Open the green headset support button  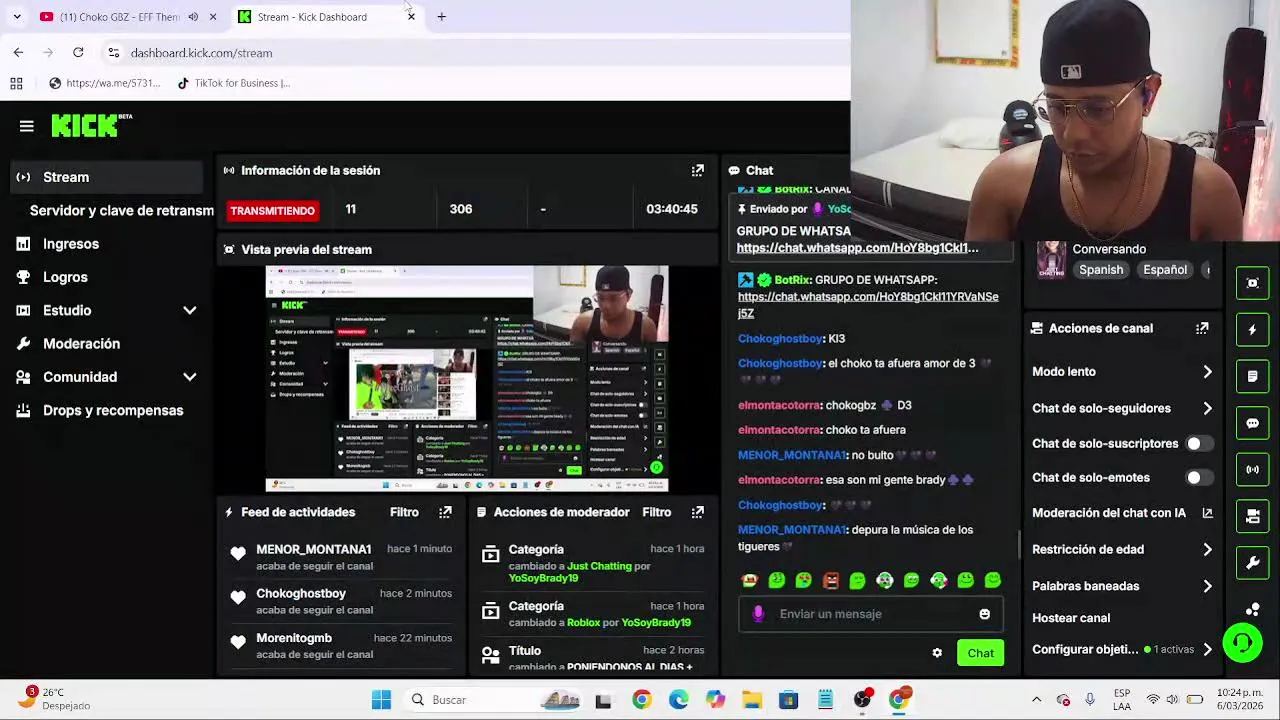click(x=1243, y=643)
